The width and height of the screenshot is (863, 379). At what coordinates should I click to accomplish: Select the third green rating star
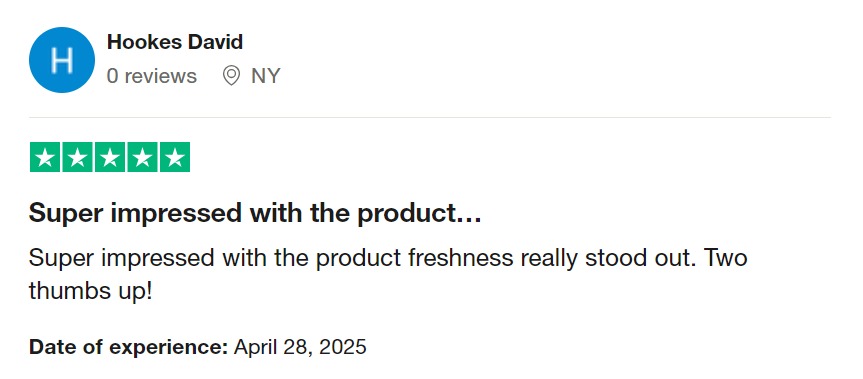pos(110,157)
